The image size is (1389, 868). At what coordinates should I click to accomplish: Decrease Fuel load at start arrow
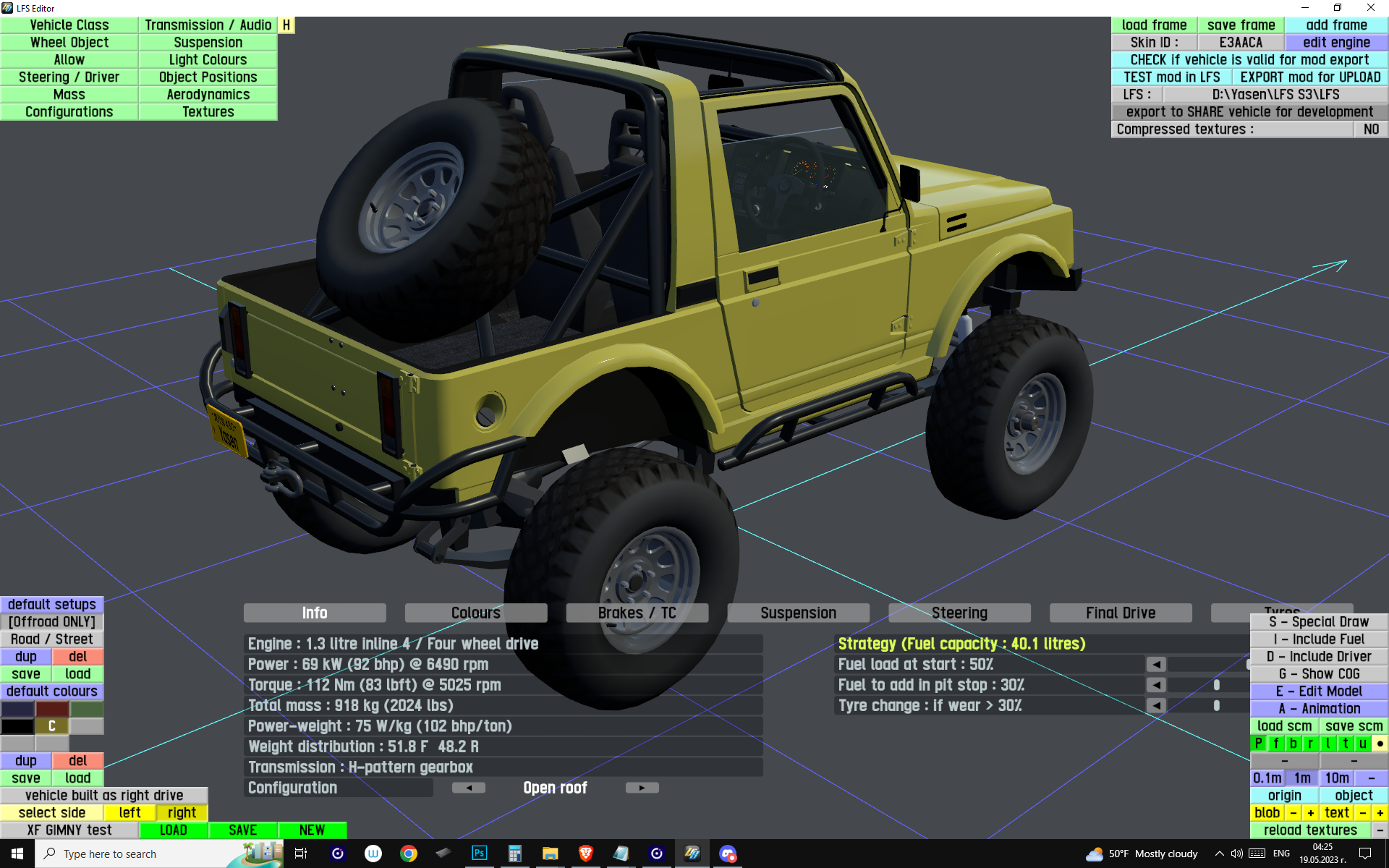coord(1156,664)
